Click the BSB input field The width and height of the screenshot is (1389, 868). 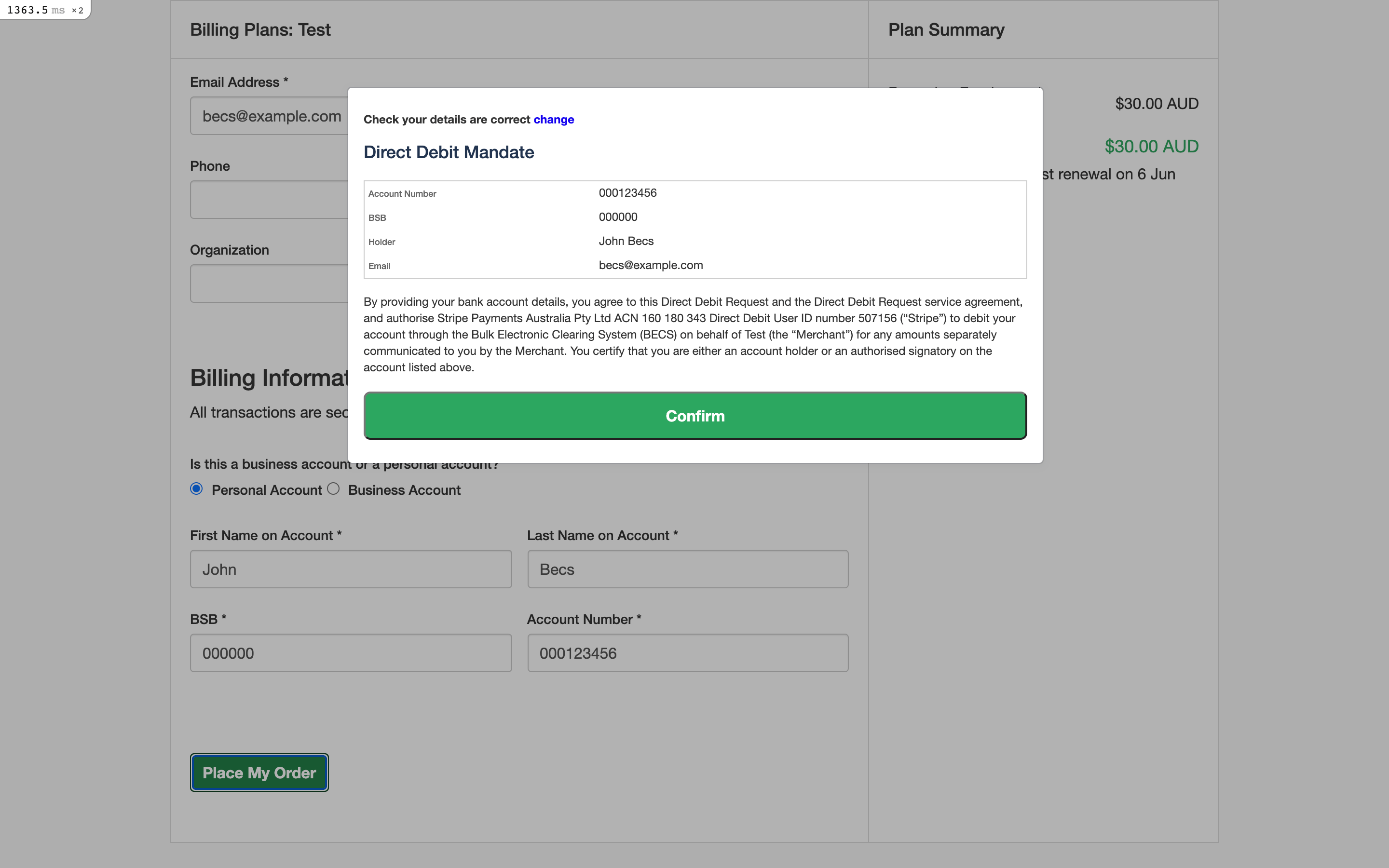[x=351, y=653]
